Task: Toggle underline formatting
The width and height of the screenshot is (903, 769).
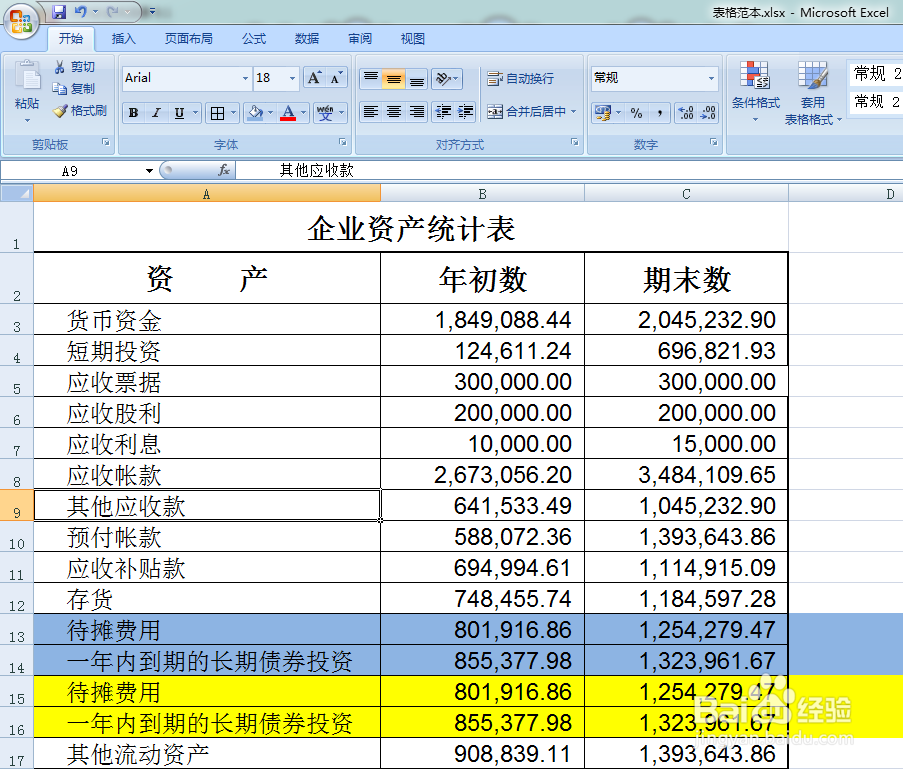Action: tap(179, 113)
